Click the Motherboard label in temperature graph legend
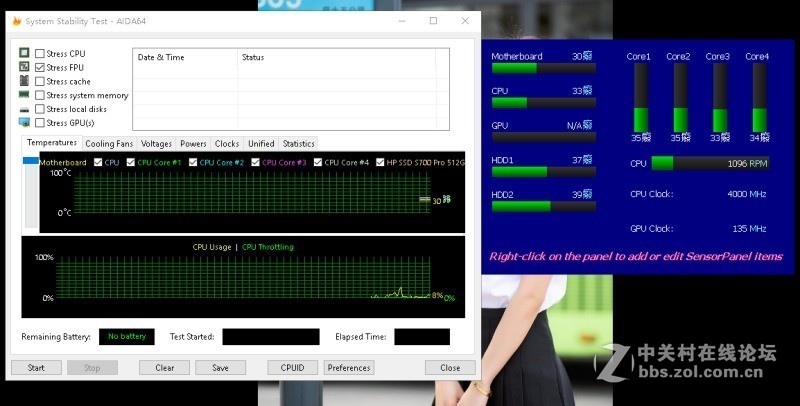Screen dimensions: 800x406 63,162
